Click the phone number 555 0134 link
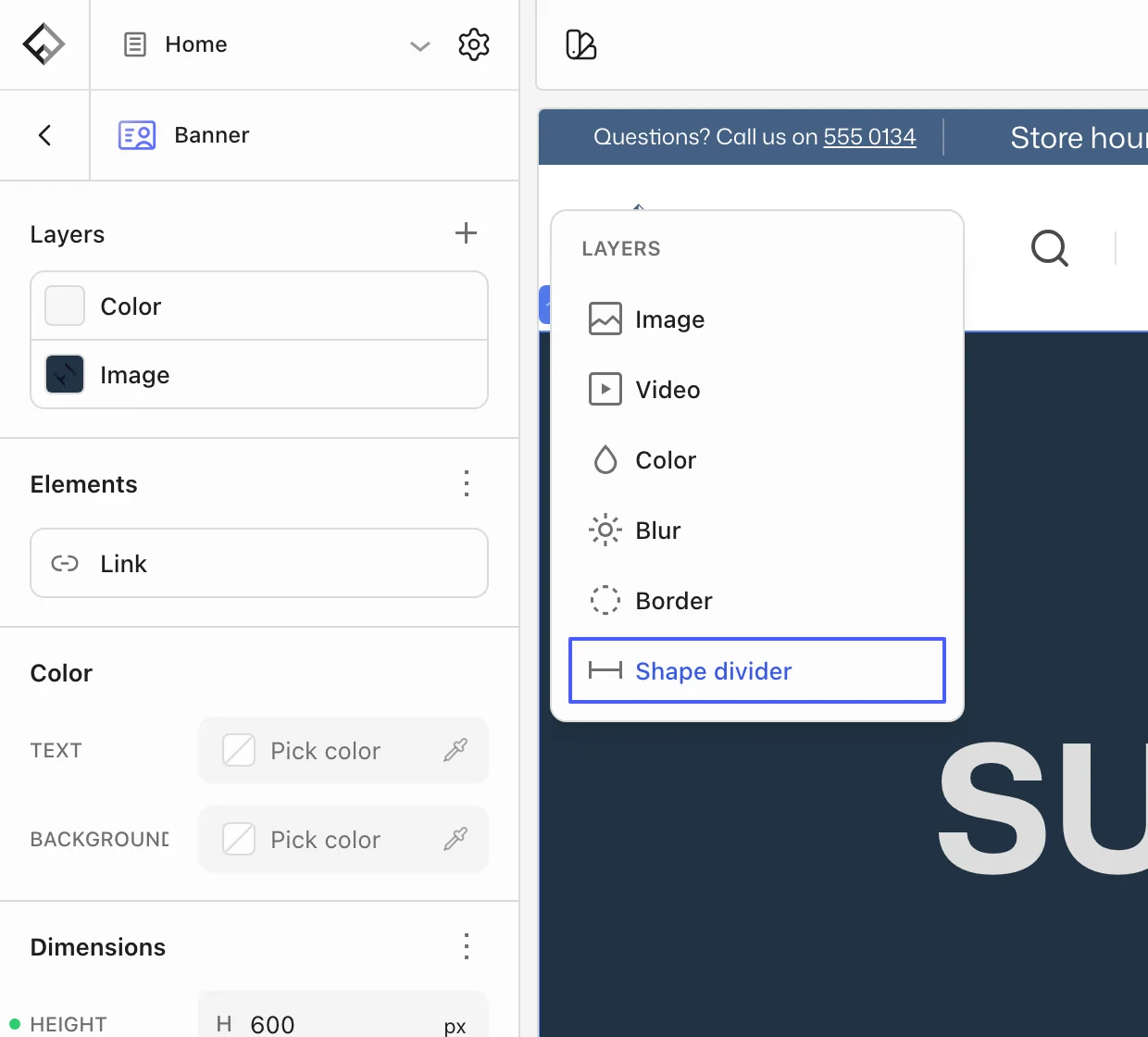The width and height of the screenshot is (1148, 1037). click(x=869, y=137)
